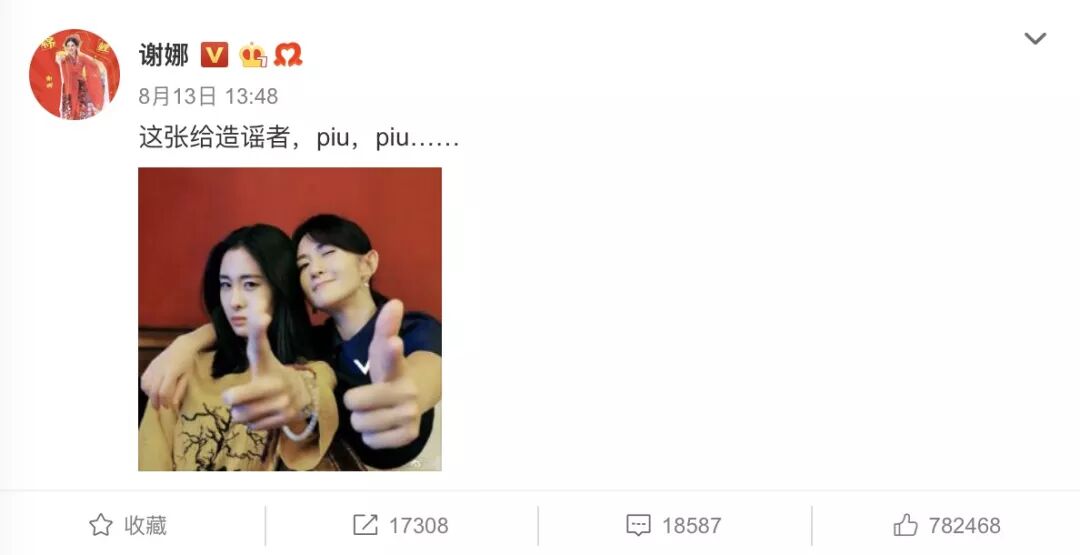Open reposts count 17308

(x=419, y=526)
